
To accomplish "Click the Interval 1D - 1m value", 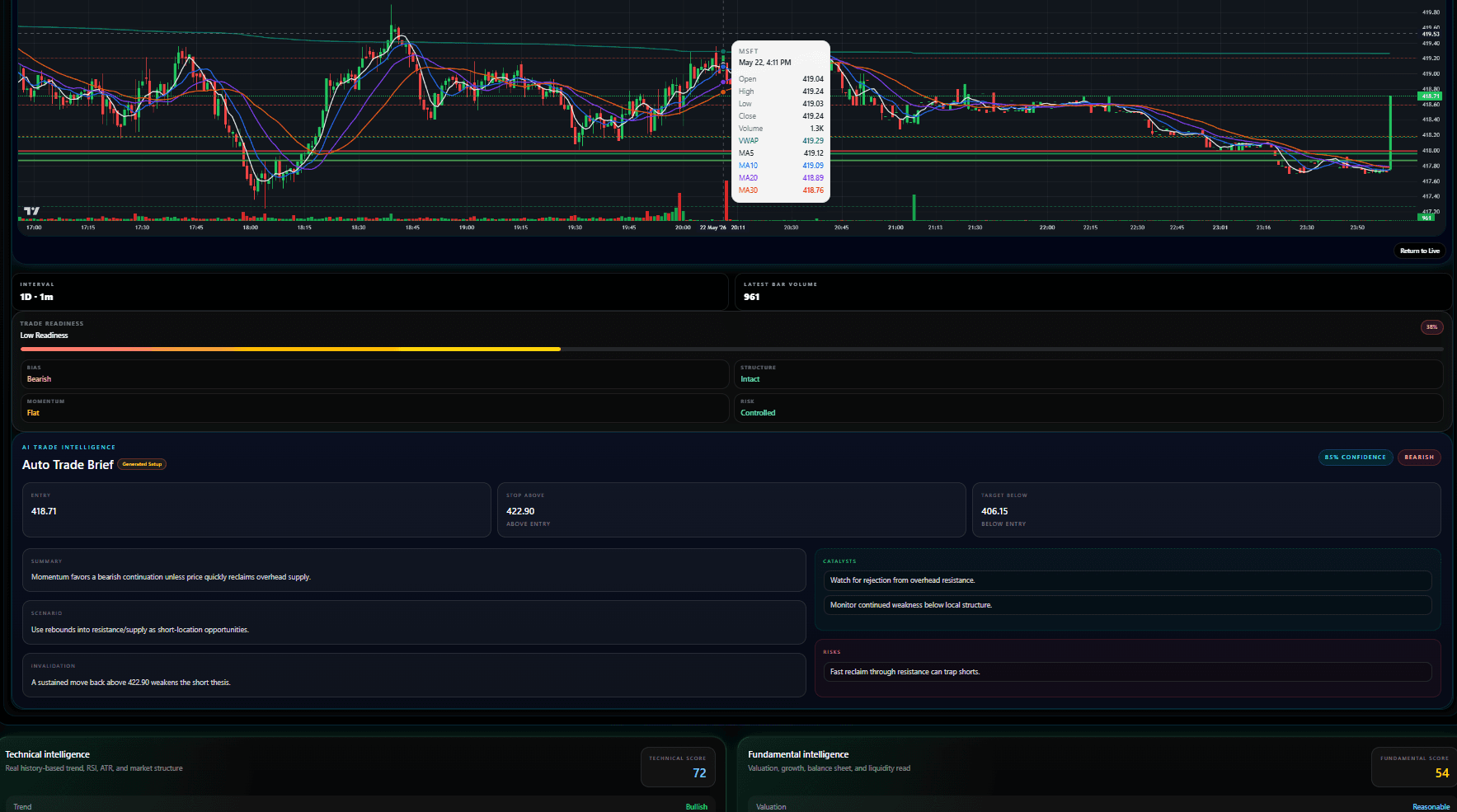I will point(36,297).
